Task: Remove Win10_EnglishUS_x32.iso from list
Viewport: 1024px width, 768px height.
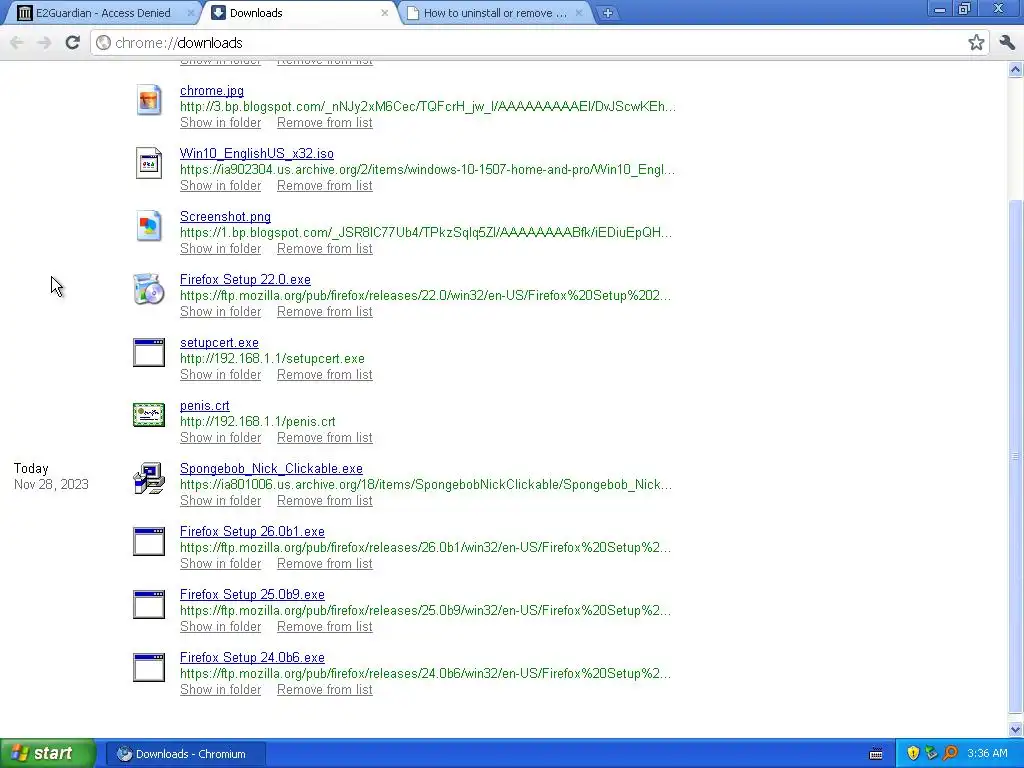Action: pyautogui.click(x=325, y=185)
